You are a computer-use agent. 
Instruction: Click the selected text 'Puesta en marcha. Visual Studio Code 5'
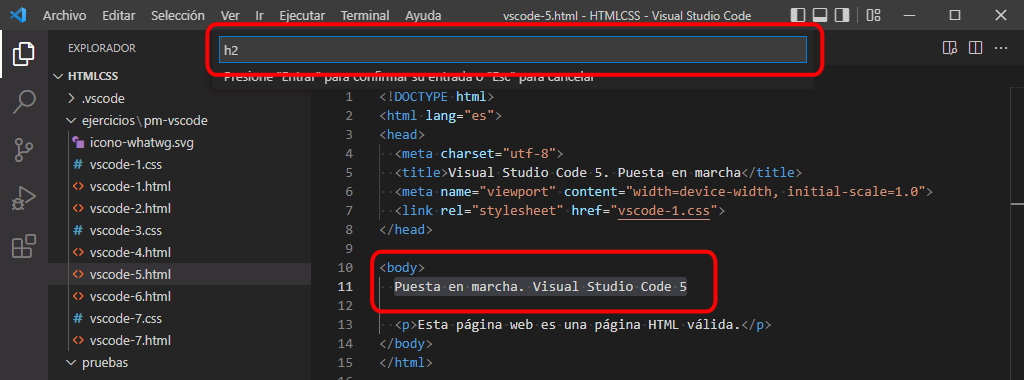(x=540, y=287)
